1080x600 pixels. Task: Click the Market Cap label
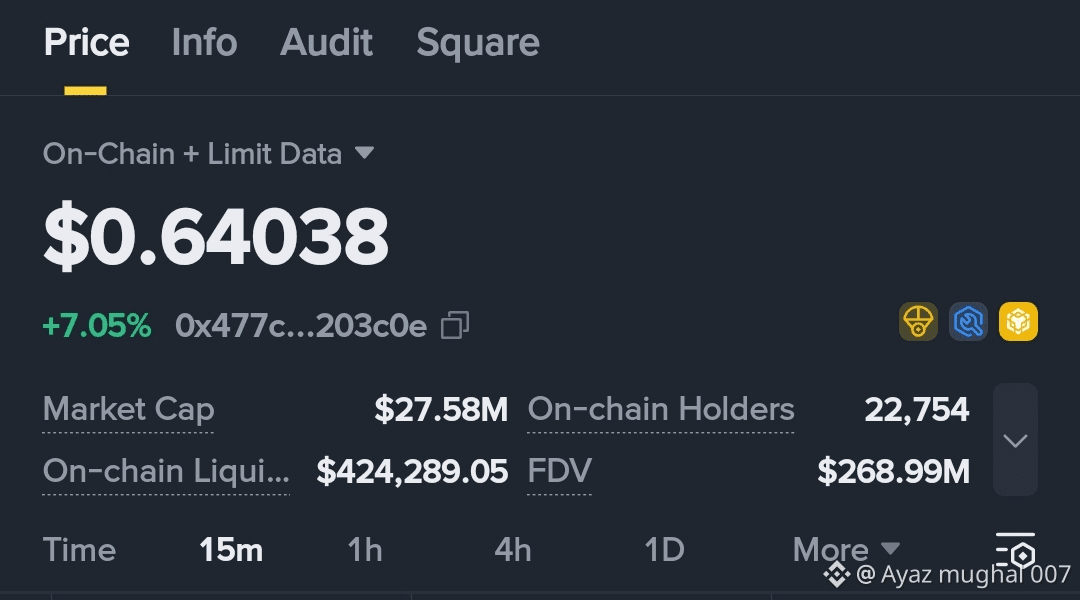pos(128,409)
